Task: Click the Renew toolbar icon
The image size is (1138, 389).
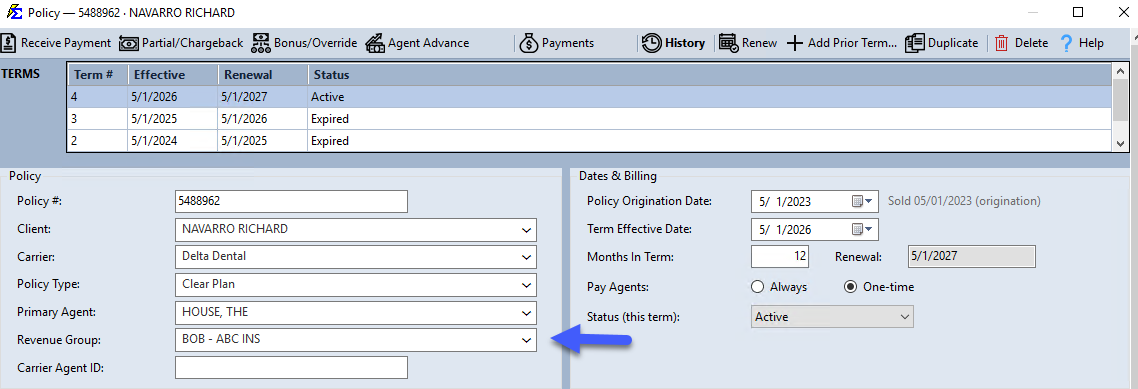Action: 729,43
